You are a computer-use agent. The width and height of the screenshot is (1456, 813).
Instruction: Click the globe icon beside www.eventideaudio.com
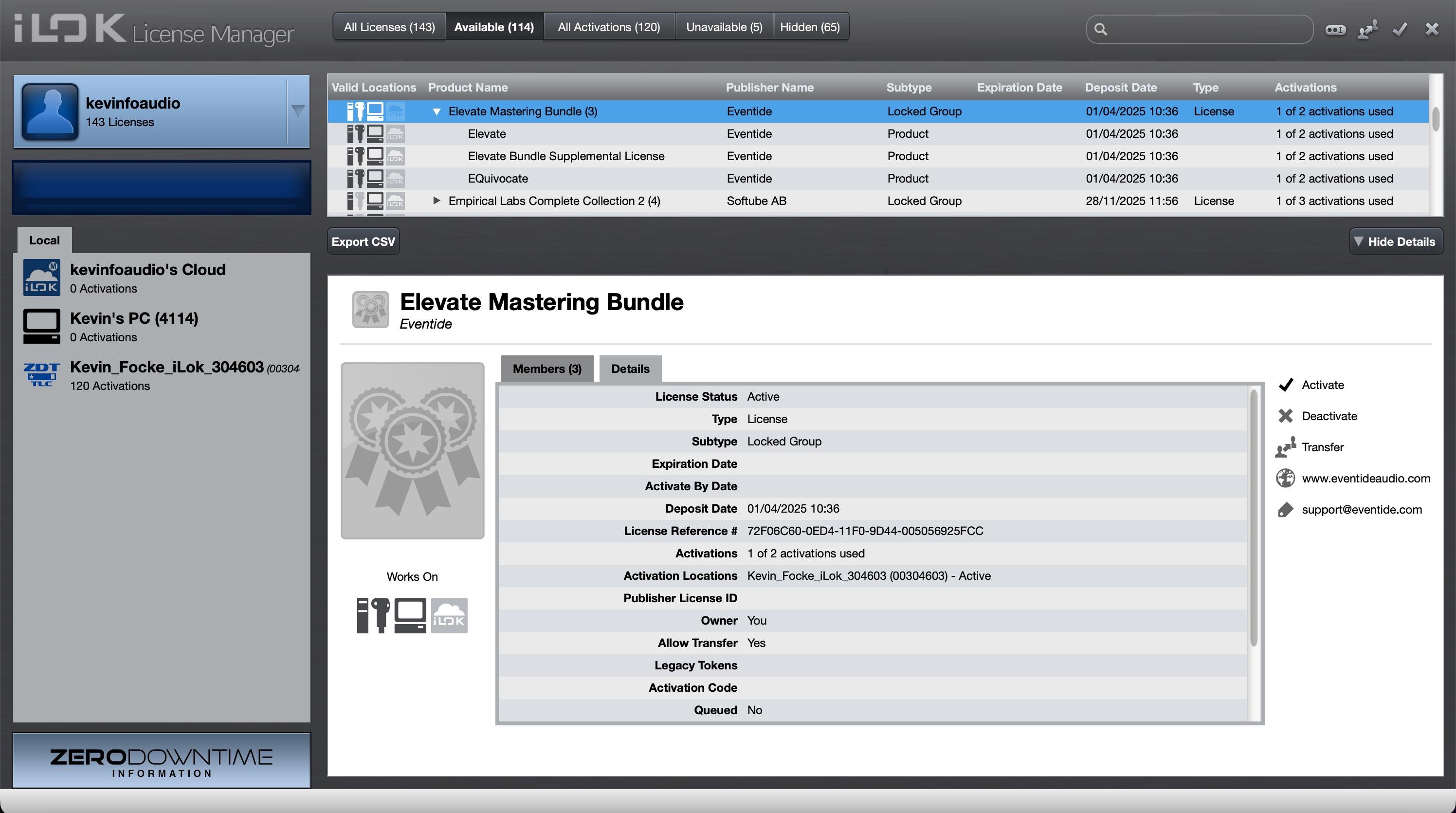pos(1285,478)
